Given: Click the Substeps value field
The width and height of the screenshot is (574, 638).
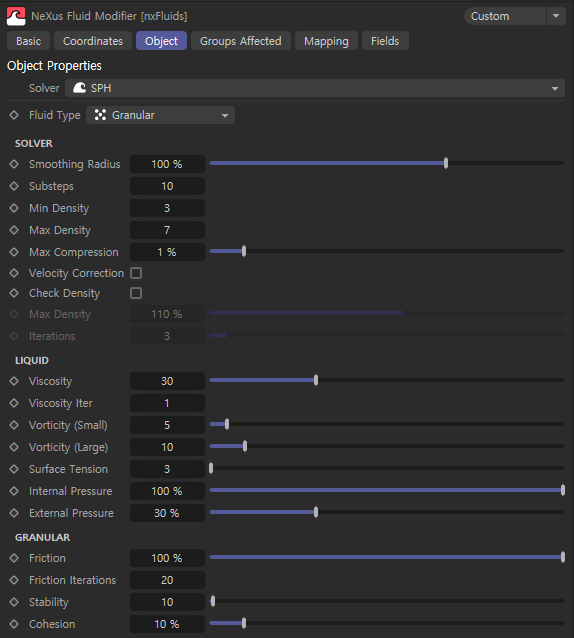Looking at the screenshot, I should coord(167,186).
